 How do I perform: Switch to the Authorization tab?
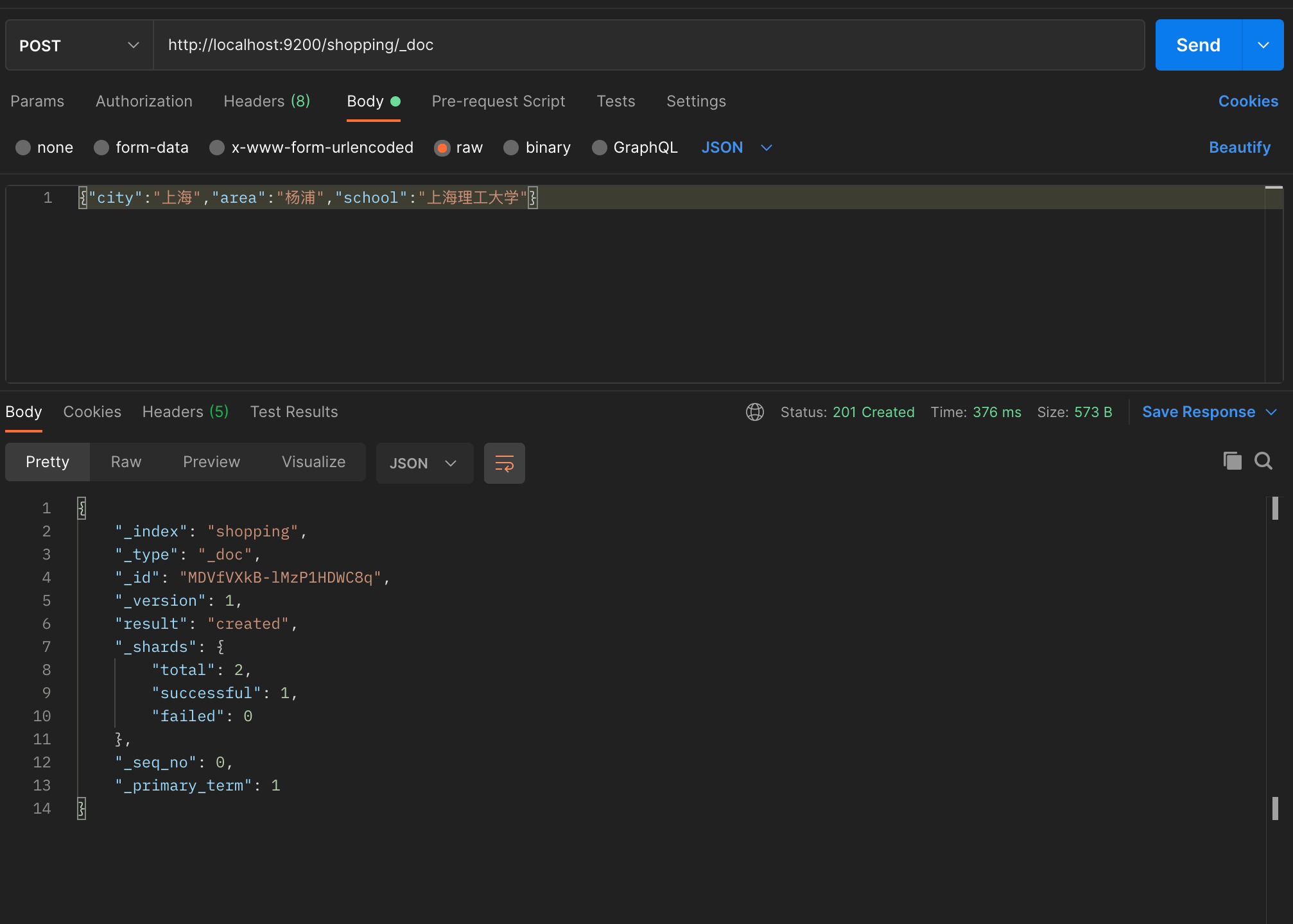144,101
